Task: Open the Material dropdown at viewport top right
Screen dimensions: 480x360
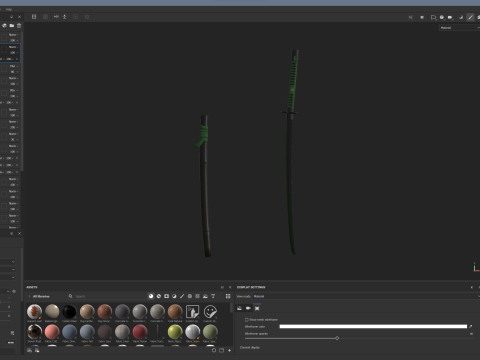Action: pyautogui.click(x=459, y=28)
